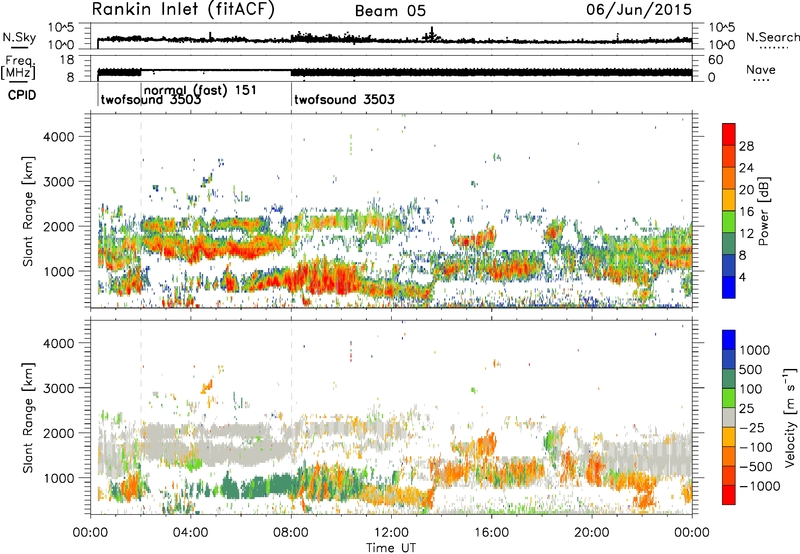Click the 'Power [dB]' colorbar title
This screenshot has width=800, height=554.
[x=763, y=211]
